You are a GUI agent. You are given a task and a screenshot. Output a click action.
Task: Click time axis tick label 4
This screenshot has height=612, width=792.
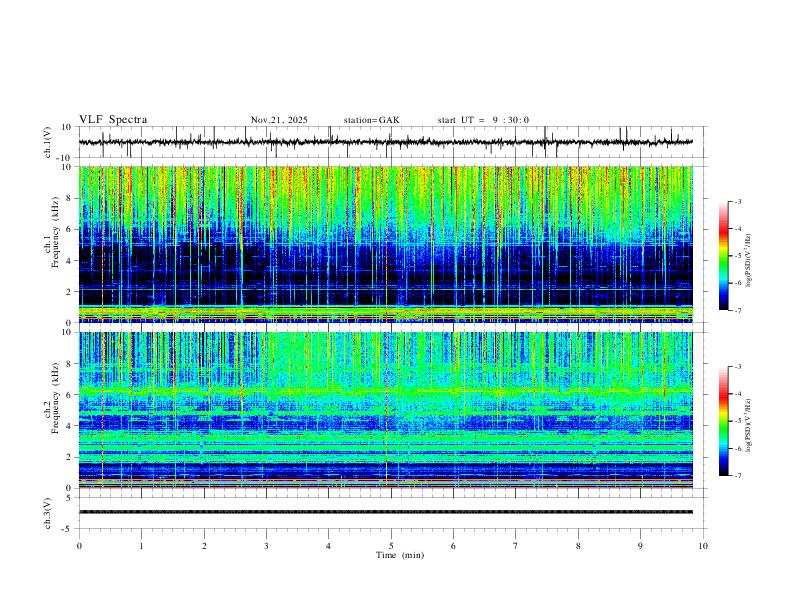click(x=329, y=546)
